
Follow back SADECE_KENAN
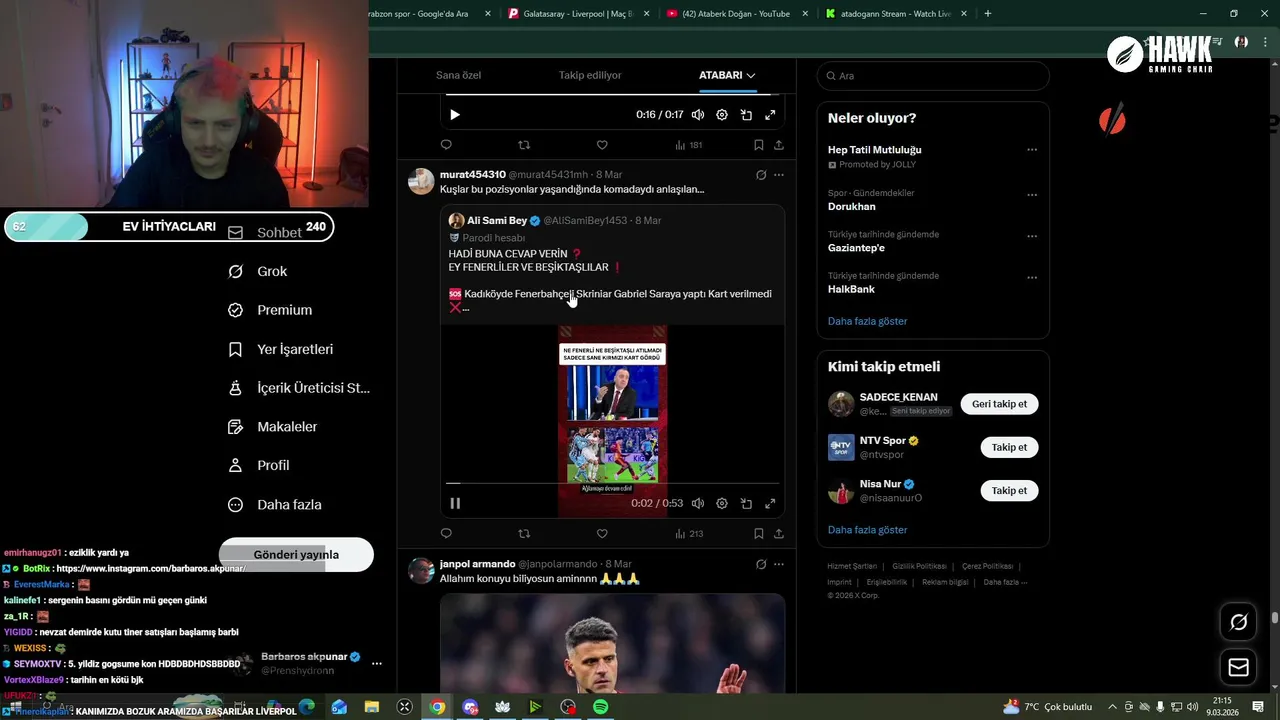pyautogui.click(x=1000, y=404)
